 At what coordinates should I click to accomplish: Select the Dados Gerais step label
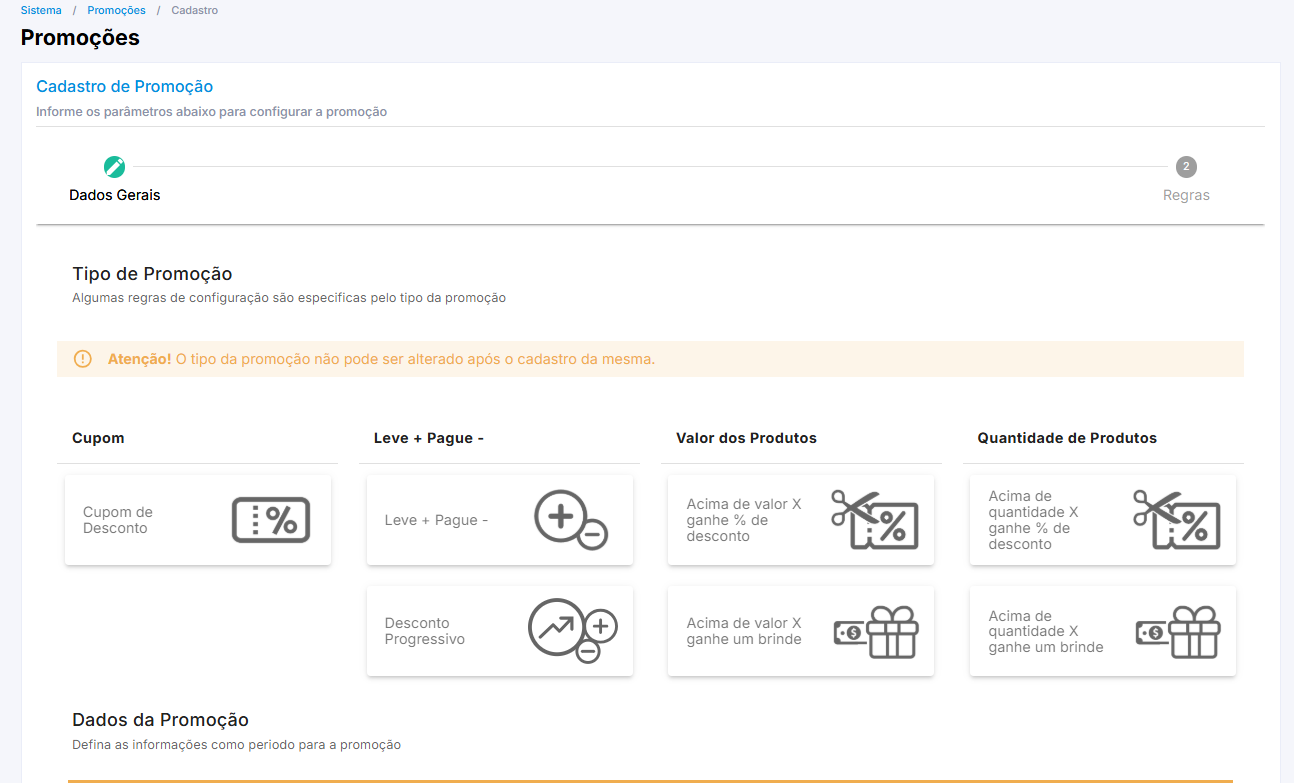pyautogui.click(x=115, y=195)
